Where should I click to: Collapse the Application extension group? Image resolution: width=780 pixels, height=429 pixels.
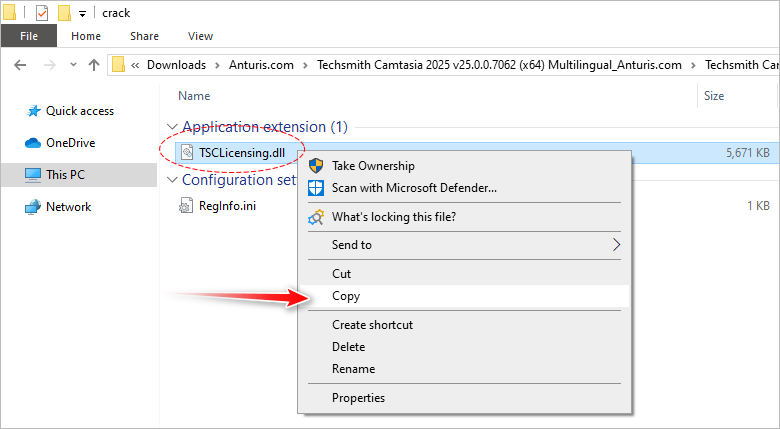coord(172,127)
